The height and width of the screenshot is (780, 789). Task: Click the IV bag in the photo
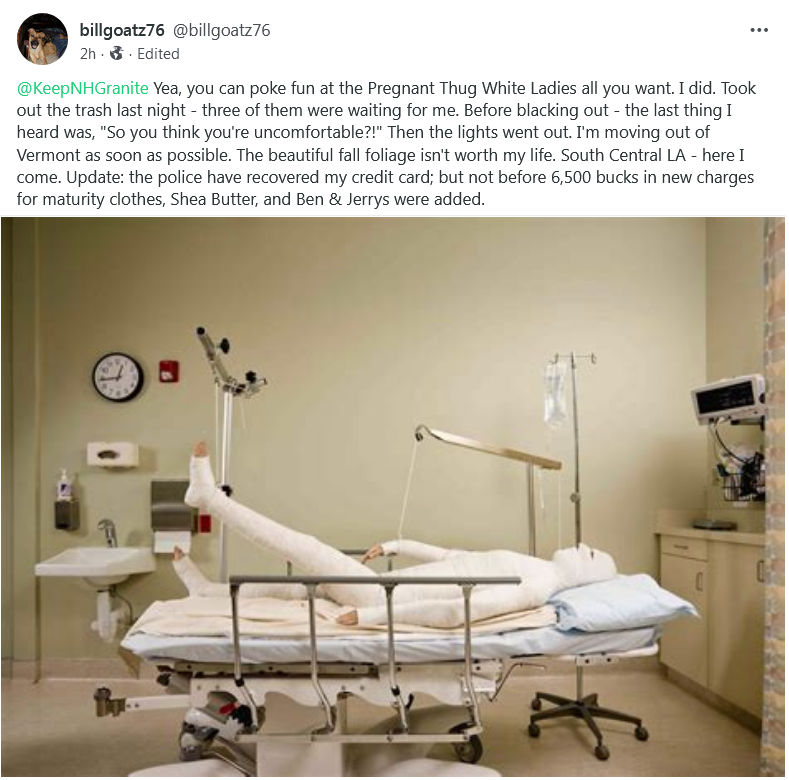click(x=555, y=395)
